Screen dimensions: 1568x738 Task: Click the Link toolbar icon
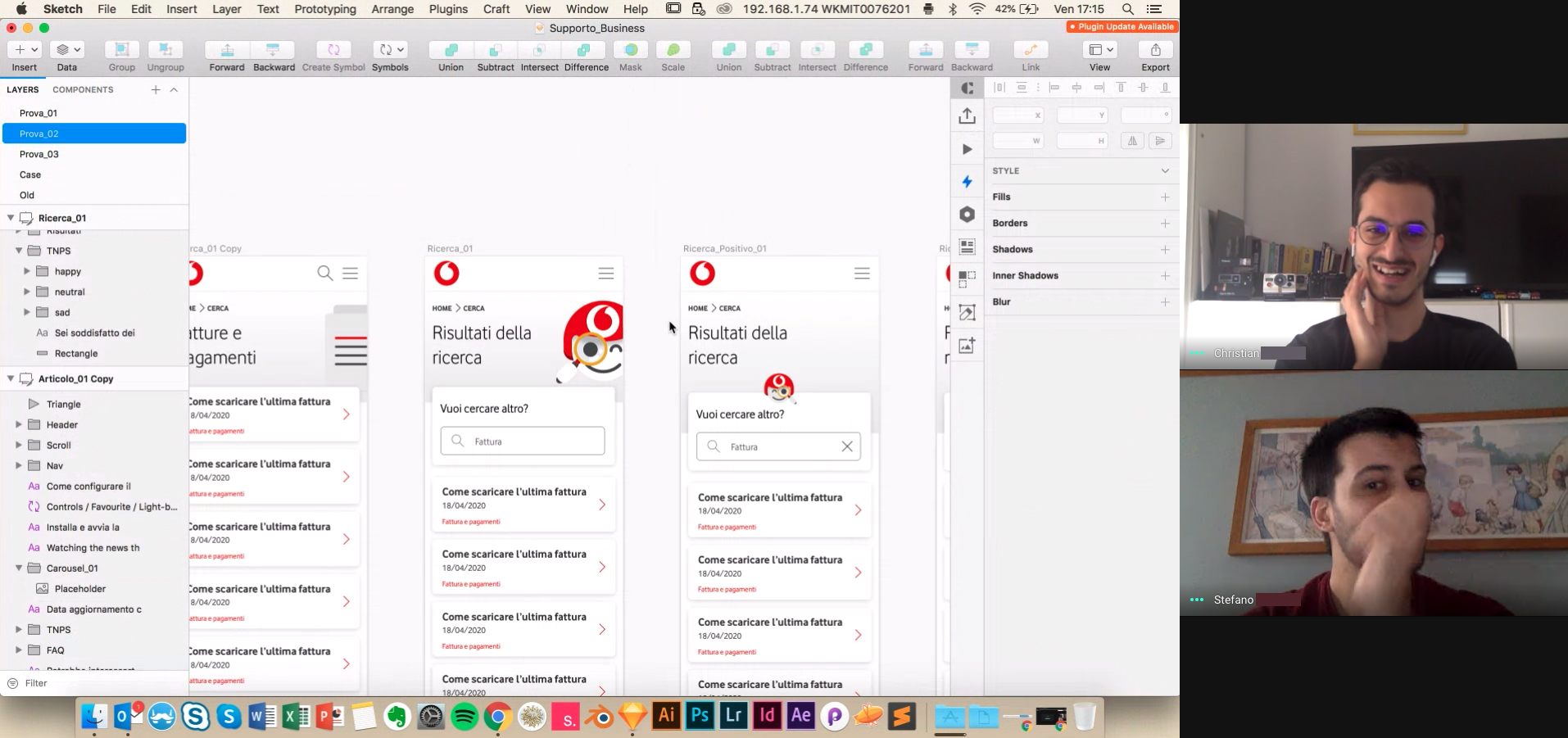point(1031,50)
